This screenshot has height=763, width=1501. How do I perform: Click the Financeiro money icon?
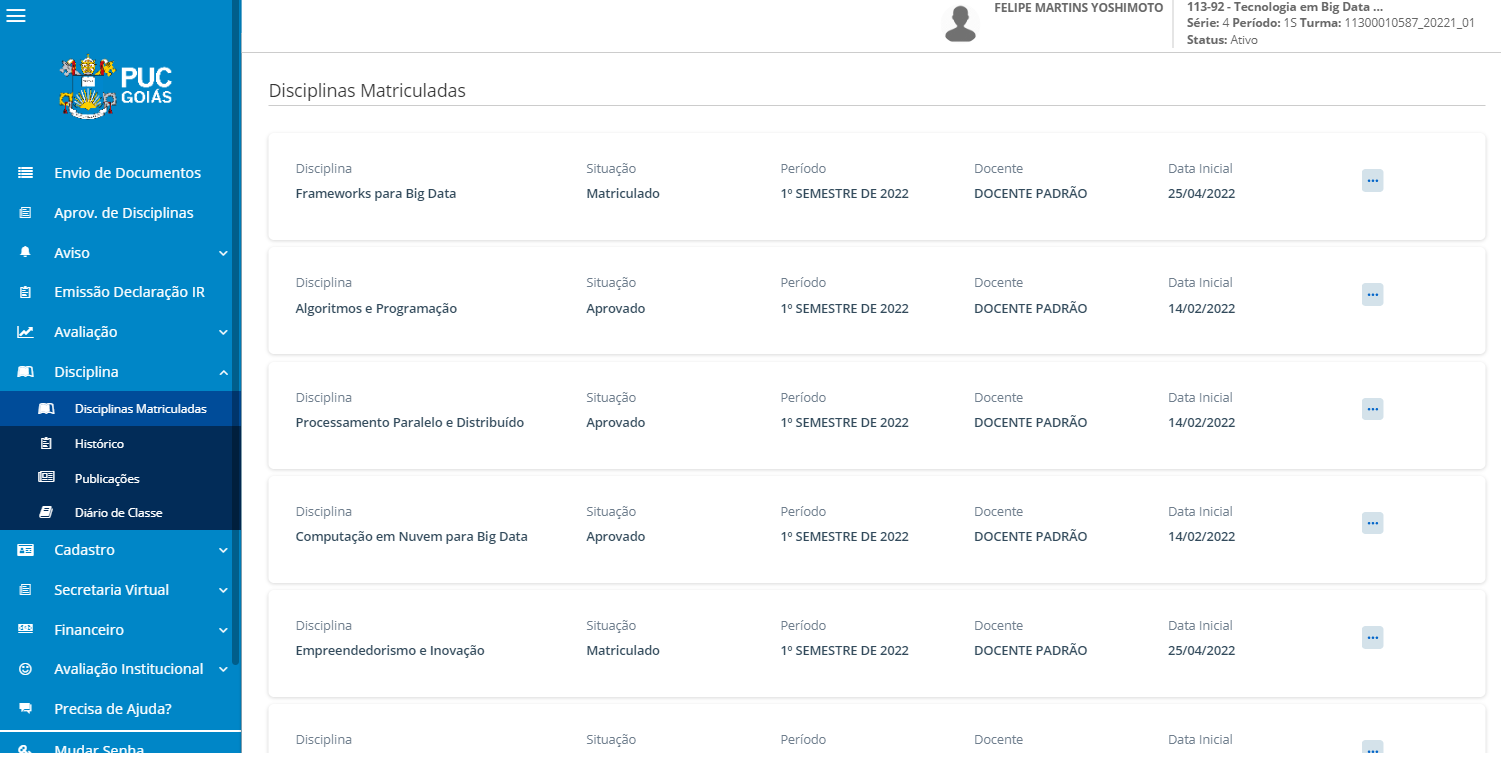point(26,630)
